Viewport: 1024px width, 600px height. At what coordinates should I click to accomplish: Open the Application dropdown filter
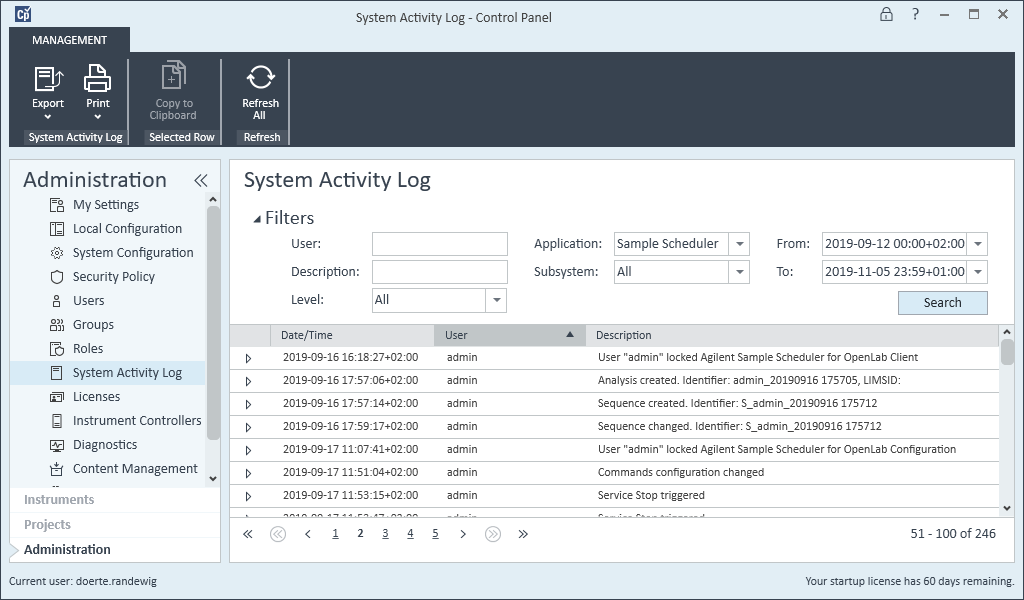tap(739, 244)
